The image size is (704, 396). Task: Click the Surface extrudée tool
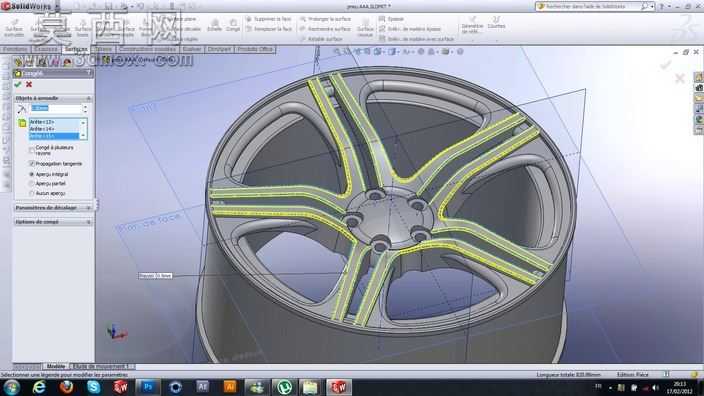coord(14,28)
